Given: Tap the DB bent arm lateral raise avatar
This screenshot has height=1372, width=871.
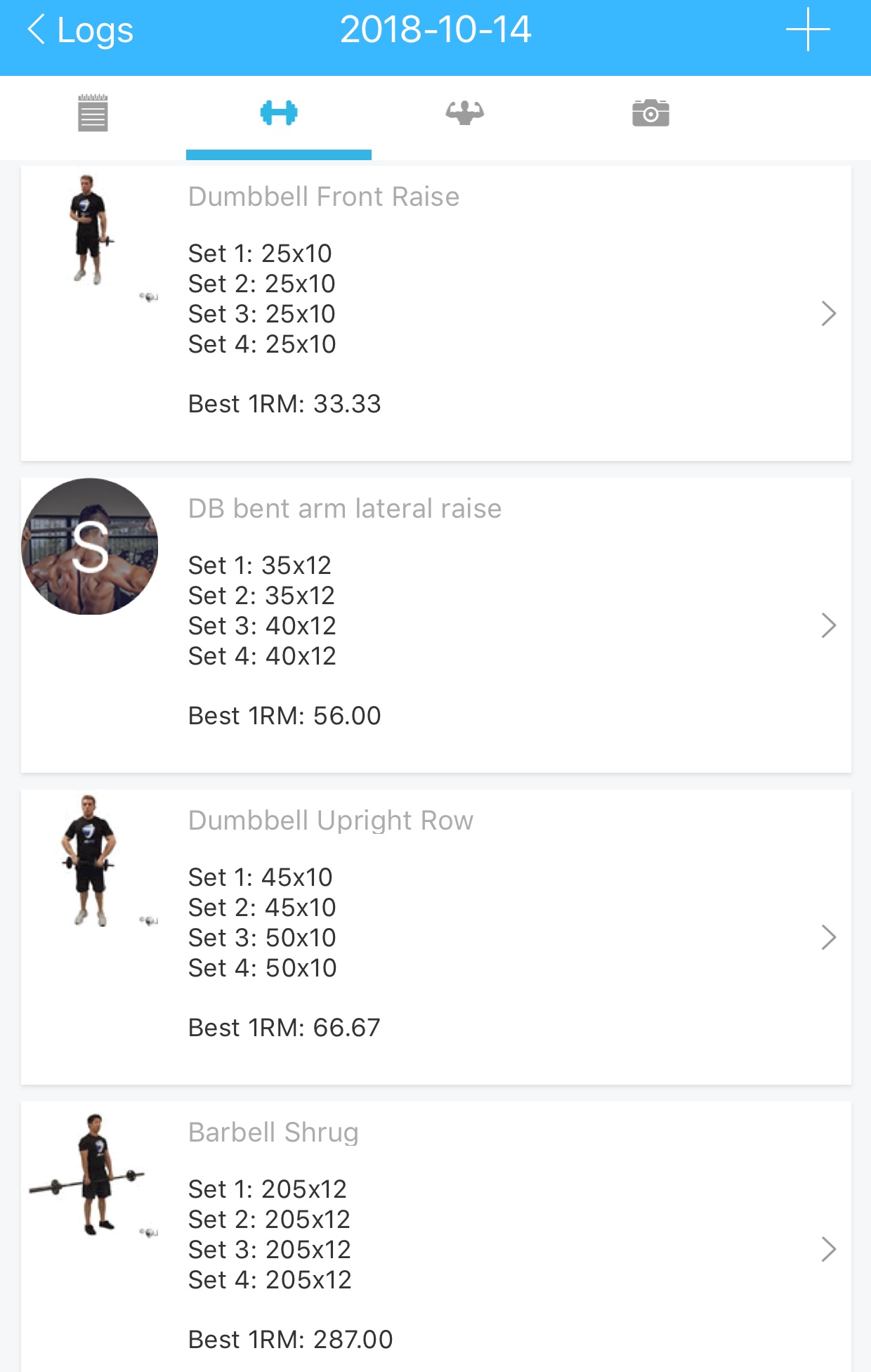Looking at the screenshot, I should point(90,547).
